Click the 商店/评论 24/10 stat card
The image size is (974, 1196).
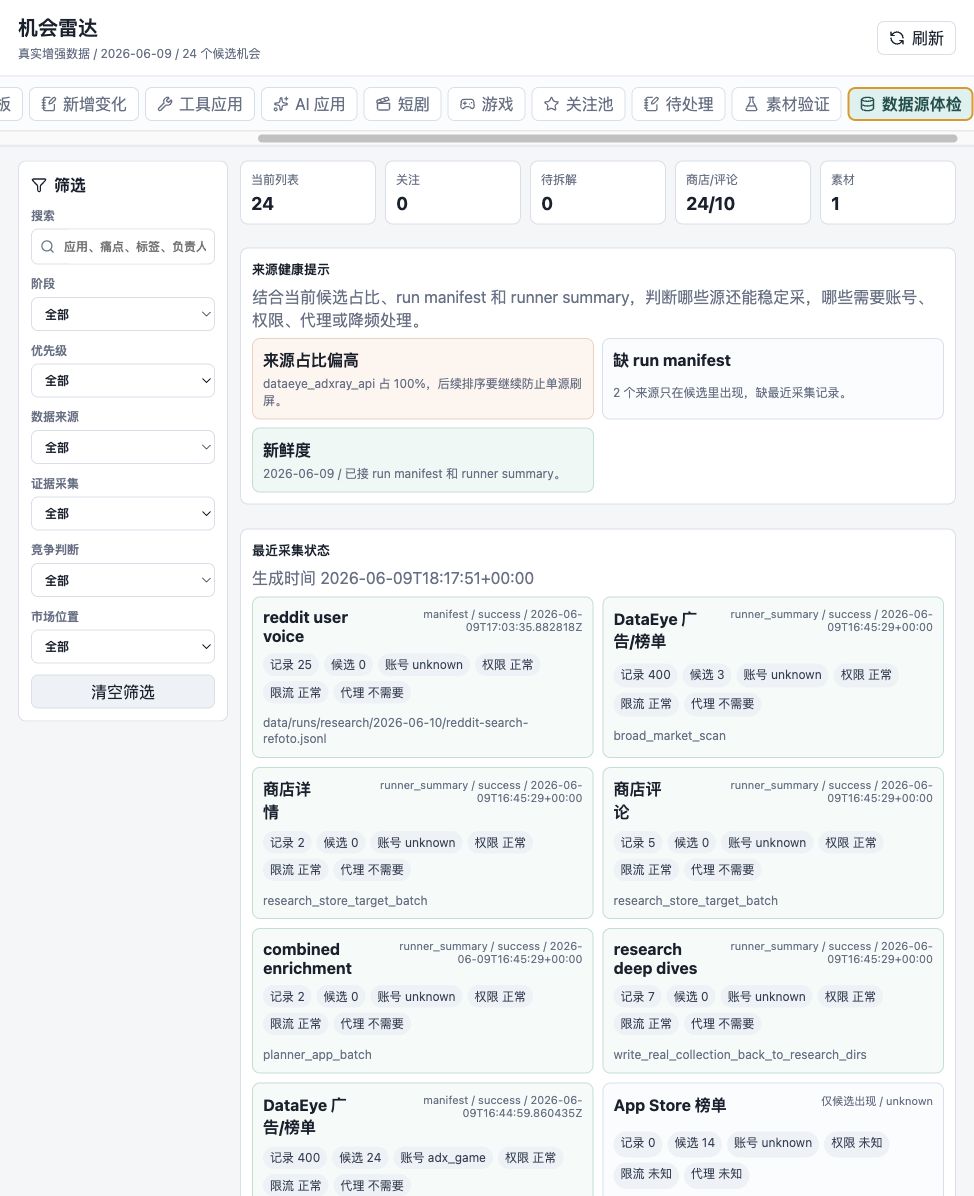pos(743,192)
